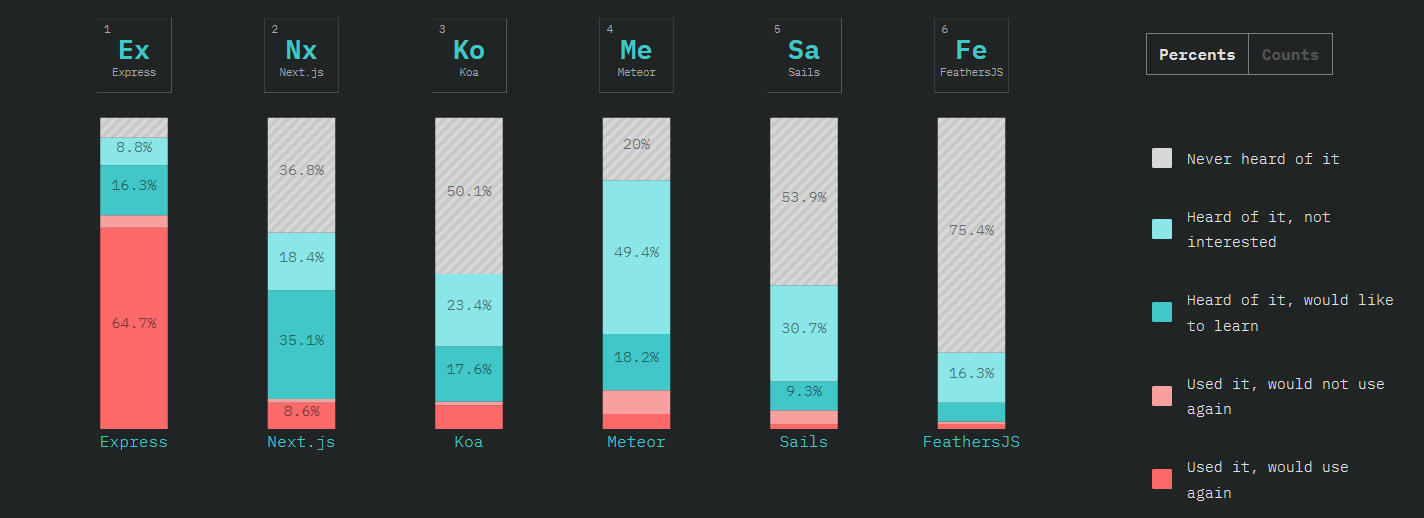
Task: Click 'Used it, would not use again' legend swatch
Action: click(x=1162, y=396)
